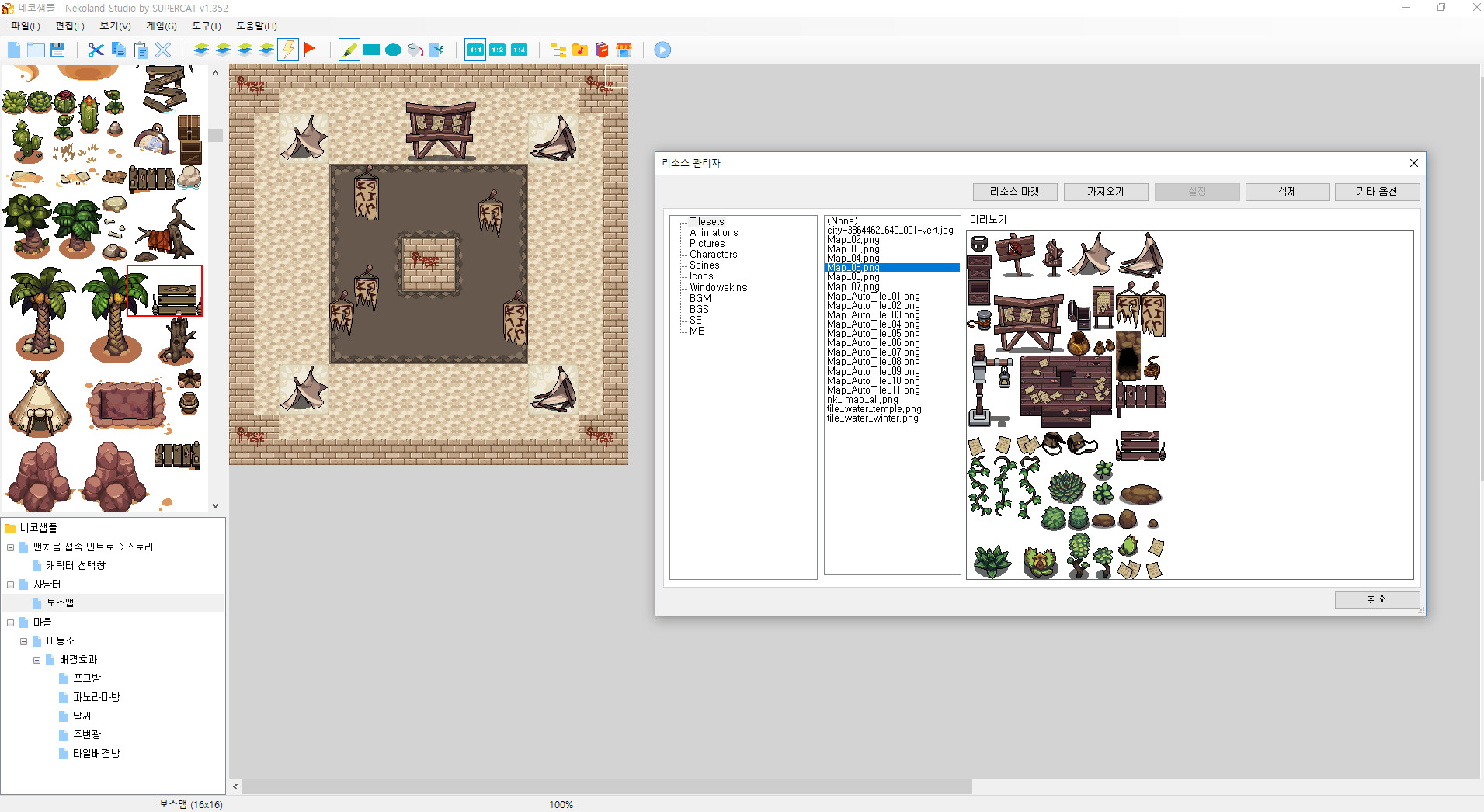Collapse the 마을 folder in project tree
This screenshot has height=812, width=1484.
tap(10, 622)
